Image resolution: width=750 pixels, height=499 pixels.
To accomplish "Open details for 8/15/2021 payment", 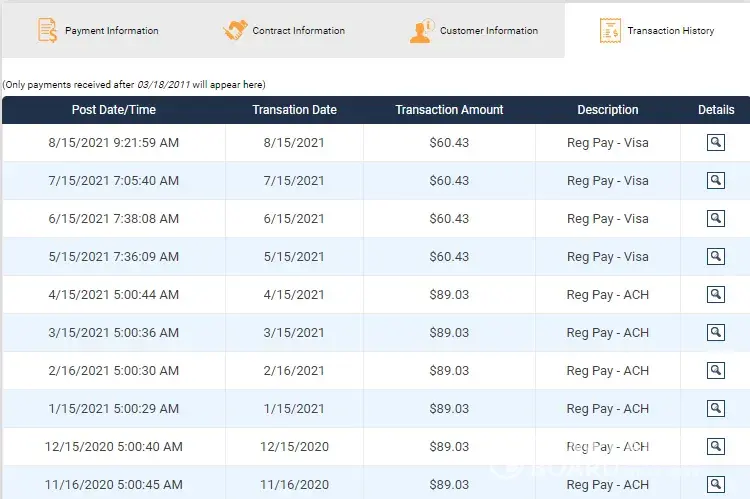I will tap(715, 143).
